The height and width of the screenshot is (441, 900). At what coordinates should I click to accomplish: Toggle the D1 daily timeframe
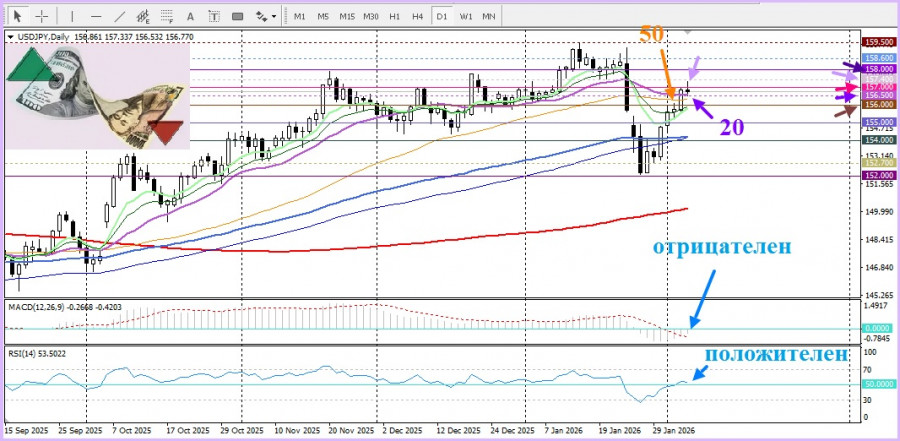pyautogui.click(x=441, y=16)
